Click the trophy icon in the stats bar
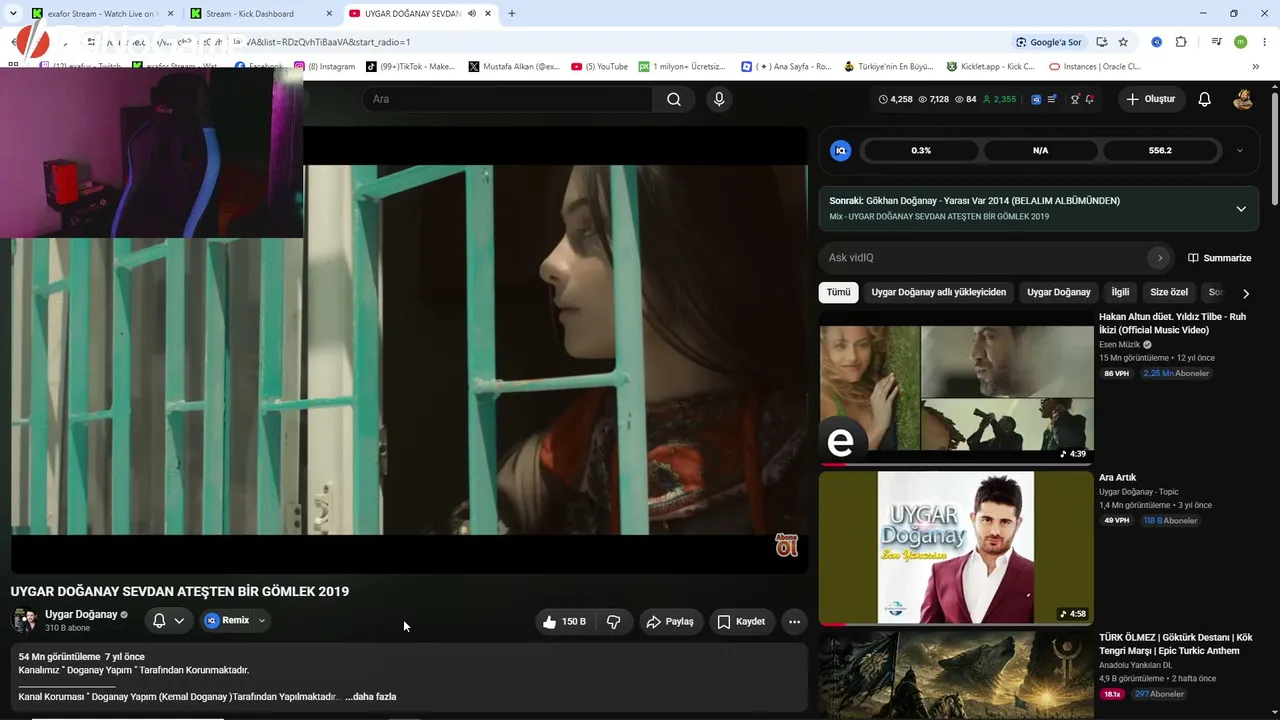The image size is (1280, 720). coord(1075,100)
